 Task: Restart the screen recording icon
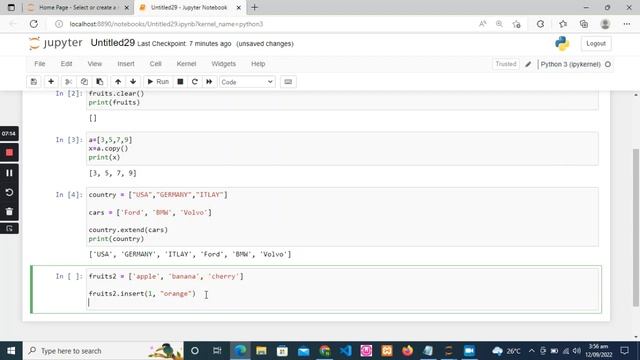9,192
